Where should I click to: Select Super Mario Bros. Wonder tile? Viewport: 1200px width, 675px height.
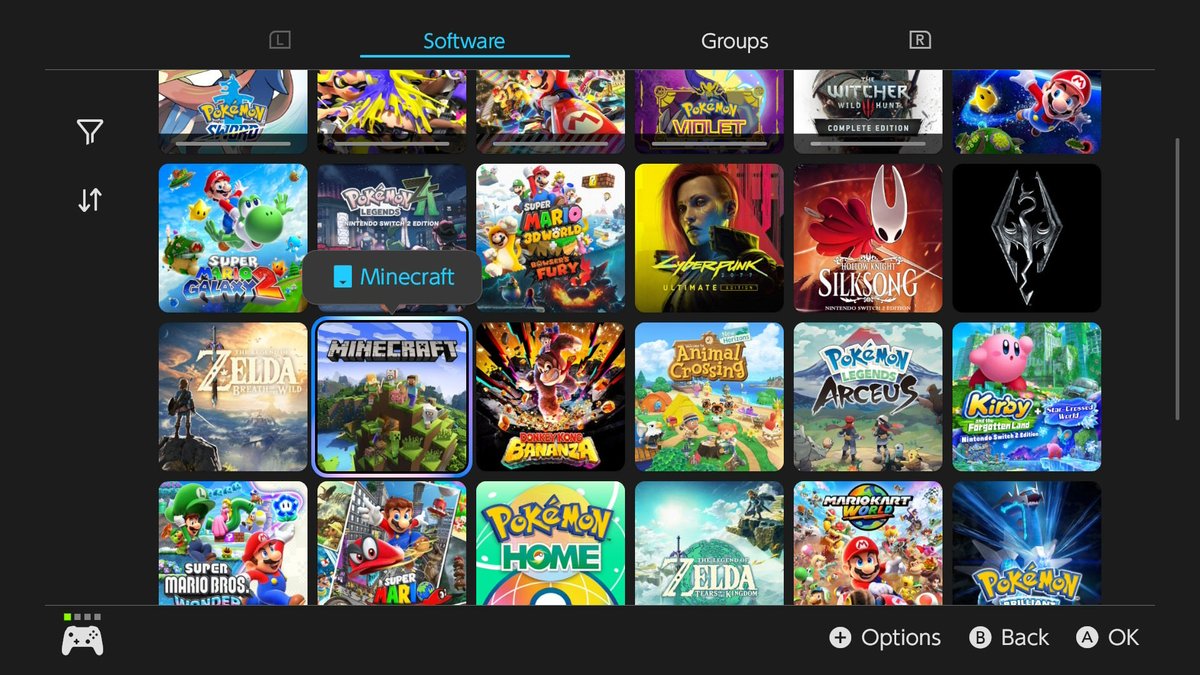tap(233, 543)
